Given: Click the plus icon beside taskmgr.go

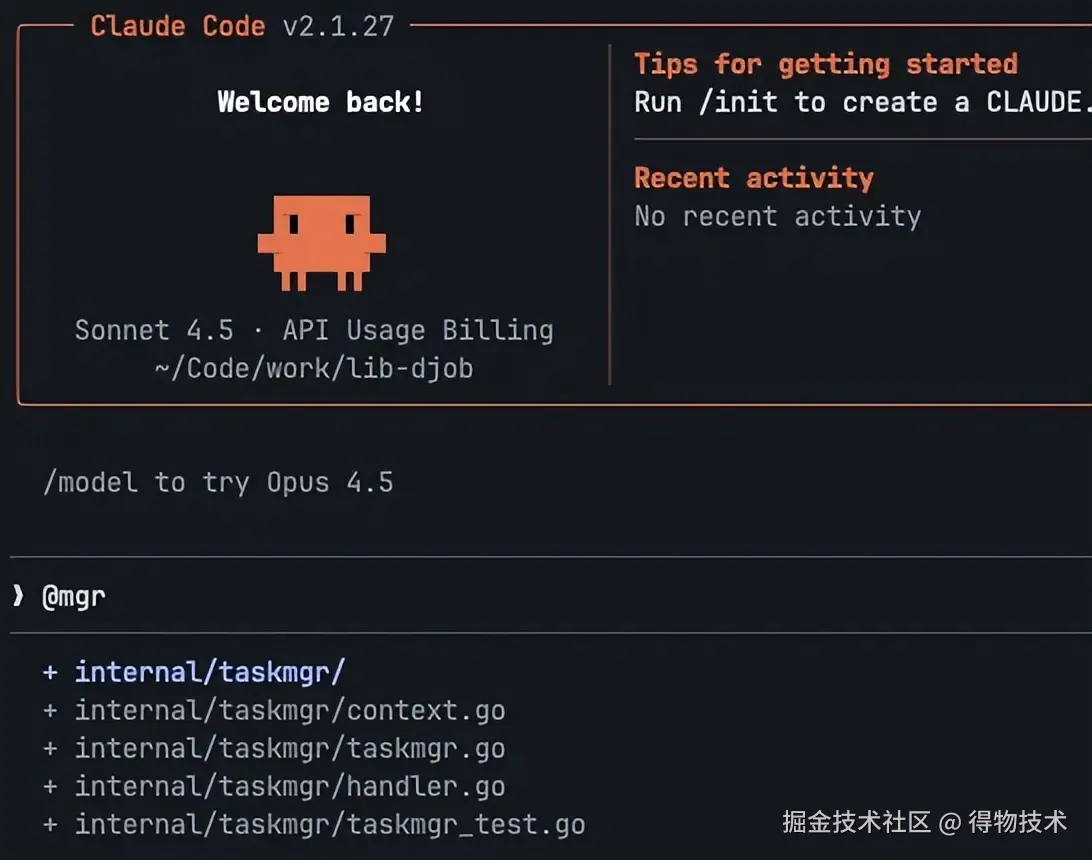Looking at the screenshot, I should tap(50, 749).
